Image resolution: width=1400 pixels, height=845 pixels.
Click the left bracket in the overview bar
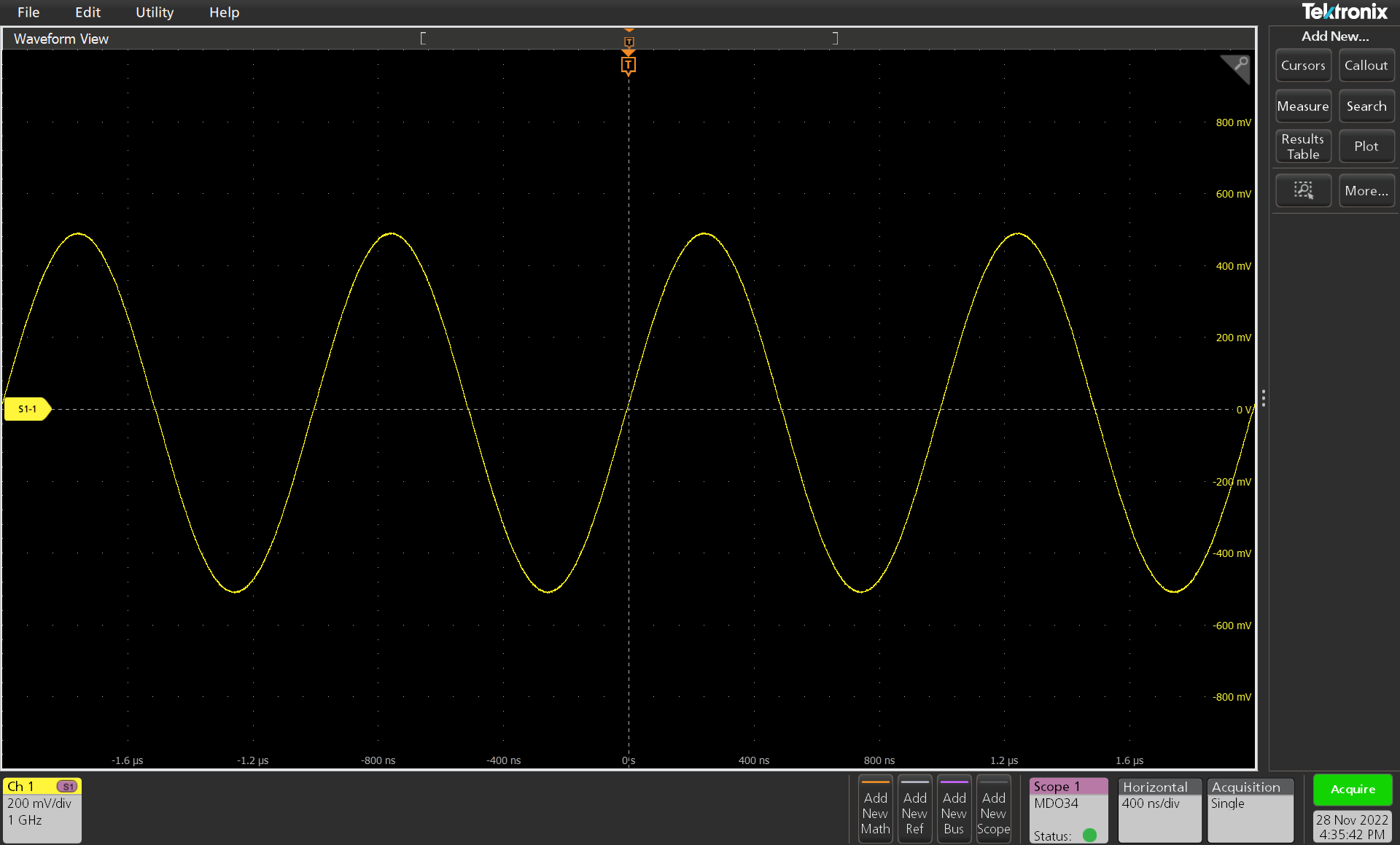[423, 38]
